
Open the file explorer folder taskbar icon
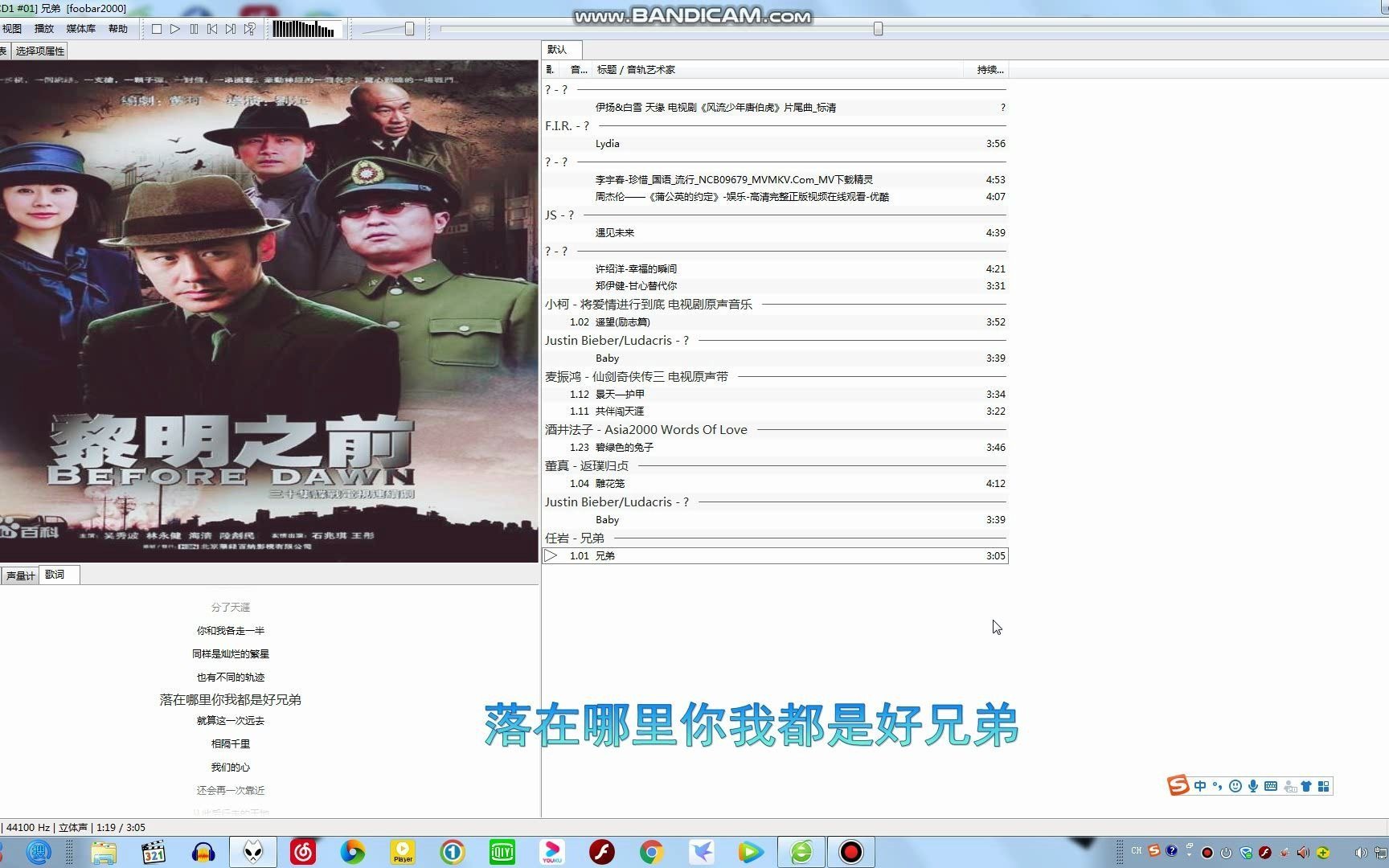[104, 852]
